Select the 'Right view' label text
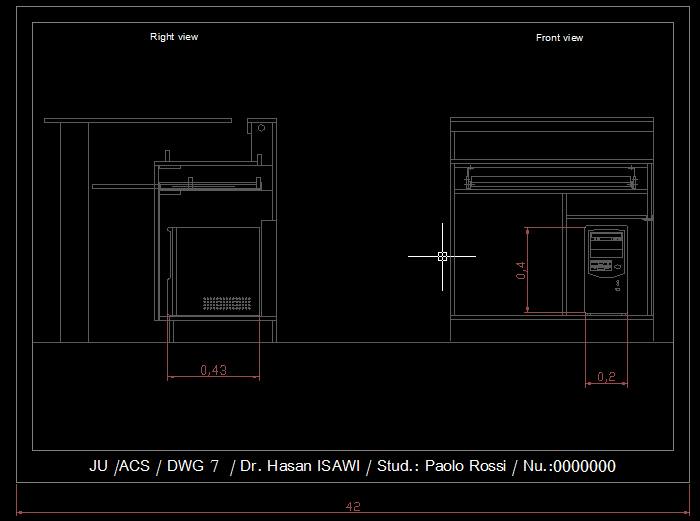 pos(174,37)
